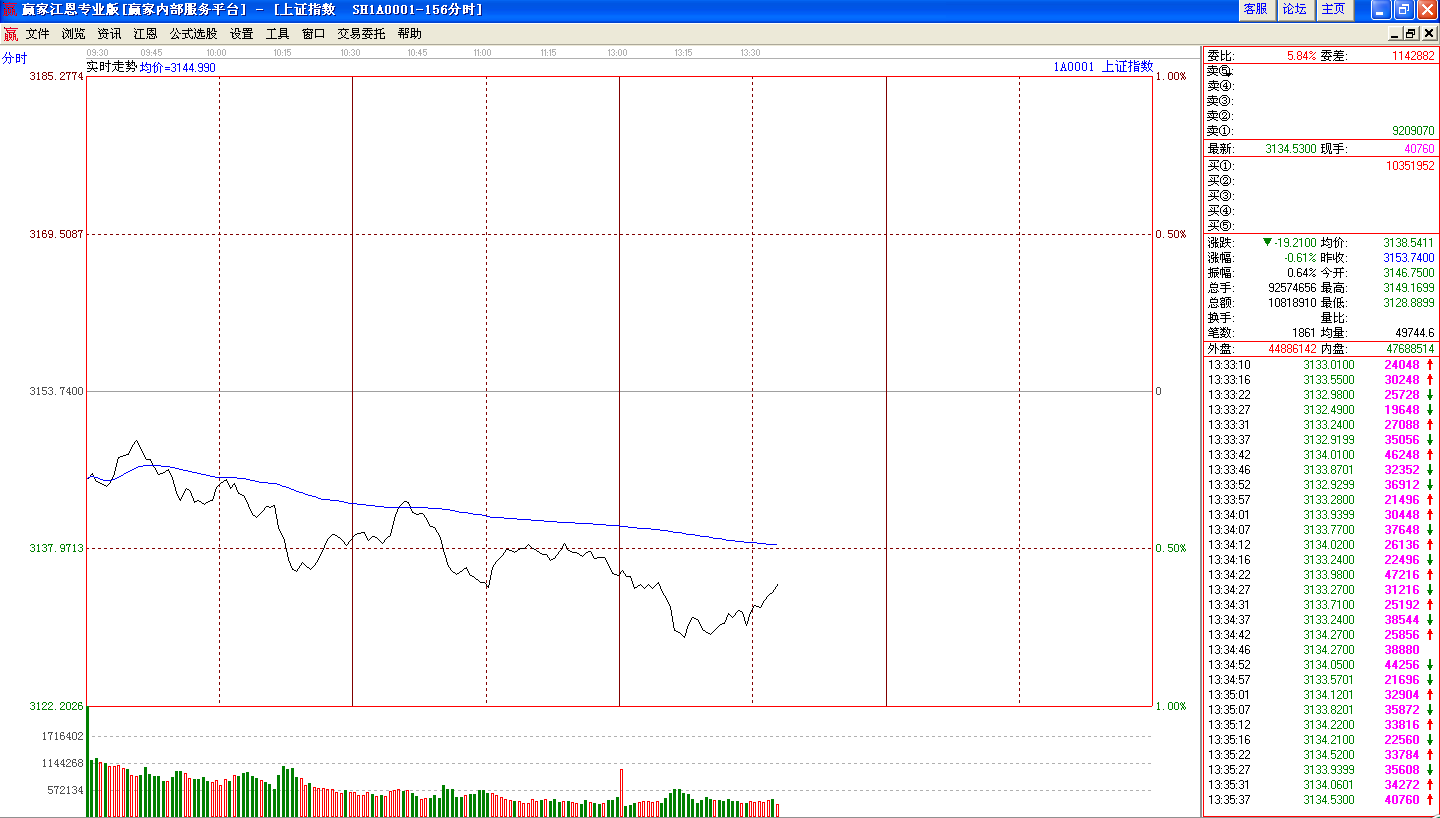Click the 总额 10818910 value
Viewport: 1440px width, 818px height.
(x=1292, y=303)
